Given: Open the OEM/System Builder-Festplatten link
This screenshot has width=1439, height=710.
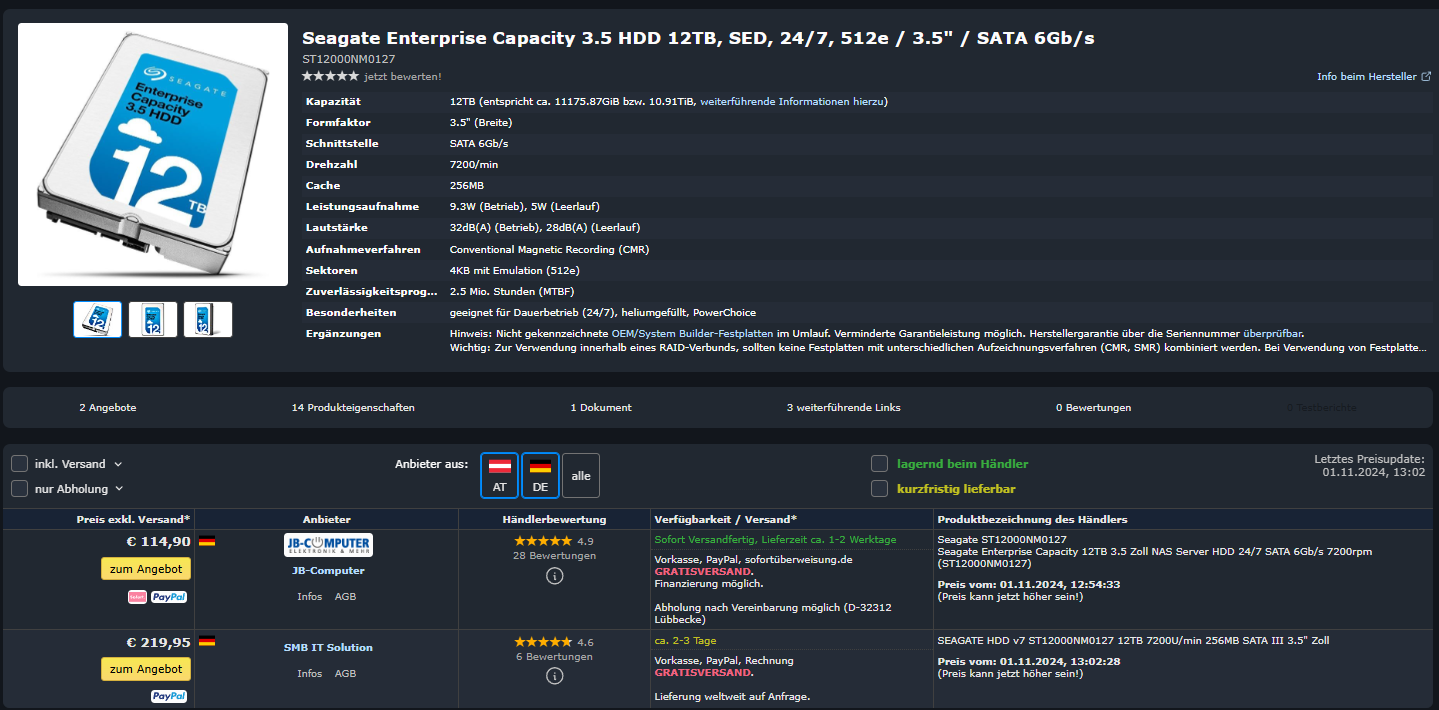Looking at the screenshot, I should coord(694,333).
